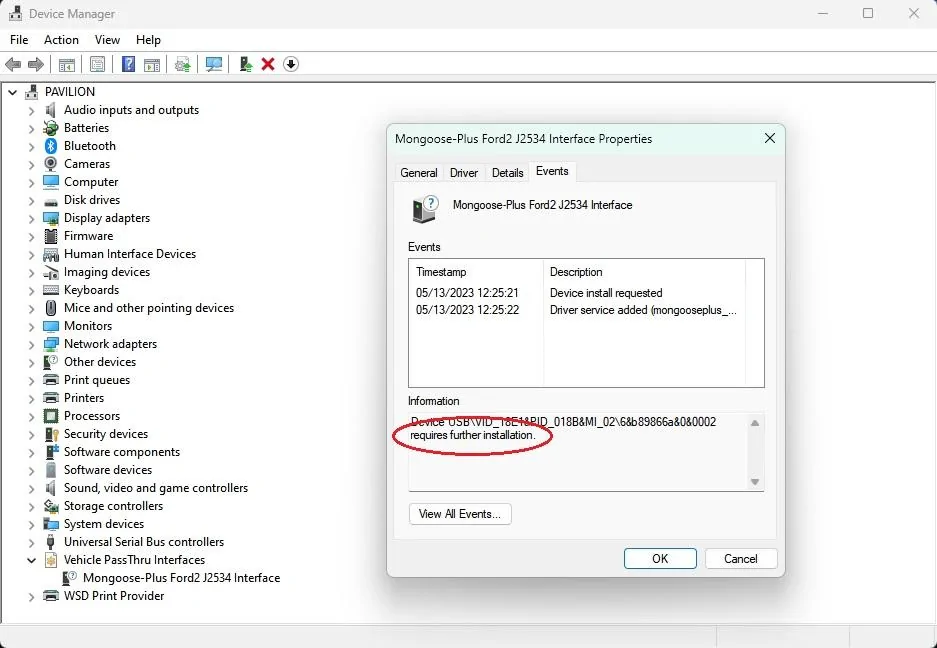Click the Print queues printer icon
Screen dimensions: 937x648
pos(51,380)
